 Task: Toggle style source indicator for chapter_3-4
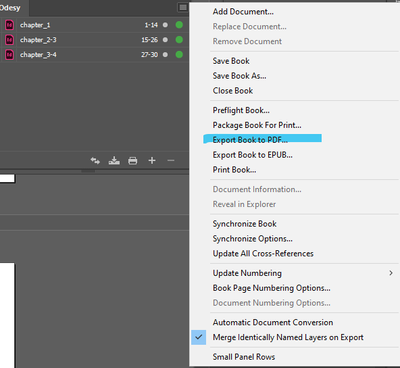coord(165,54)
